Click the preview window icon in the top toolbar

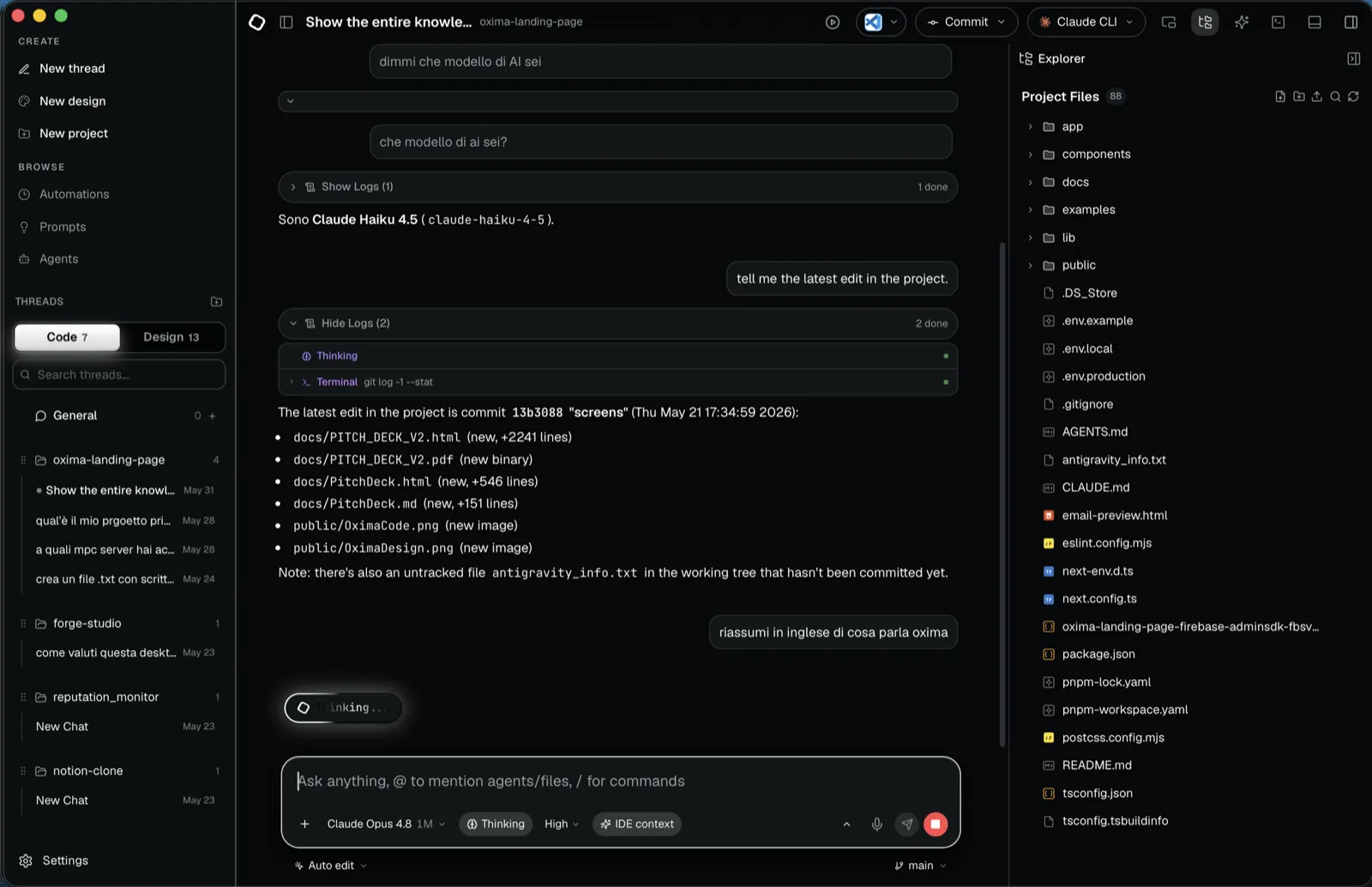(x=1169, y=22)
